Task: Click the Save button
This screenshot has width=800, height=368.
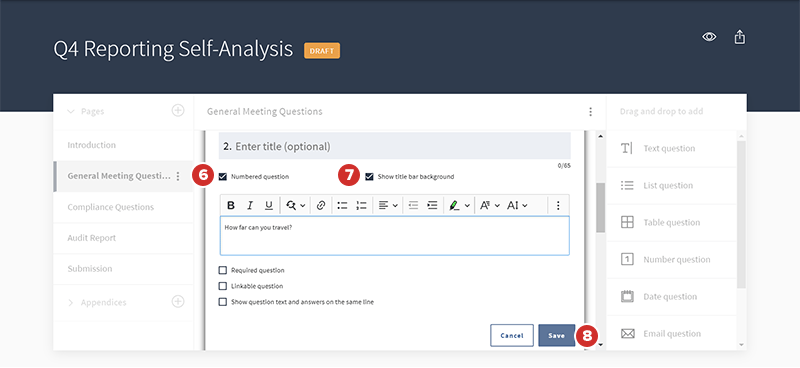Action: pos(557,335)
